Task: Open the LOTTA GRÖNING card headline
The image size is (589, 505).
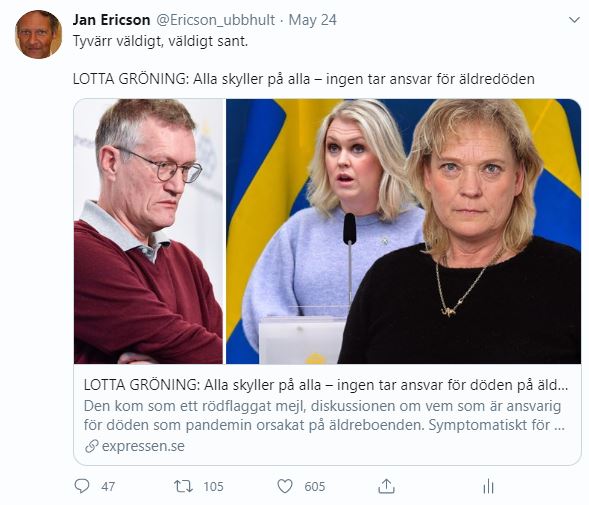Action: 326,385
